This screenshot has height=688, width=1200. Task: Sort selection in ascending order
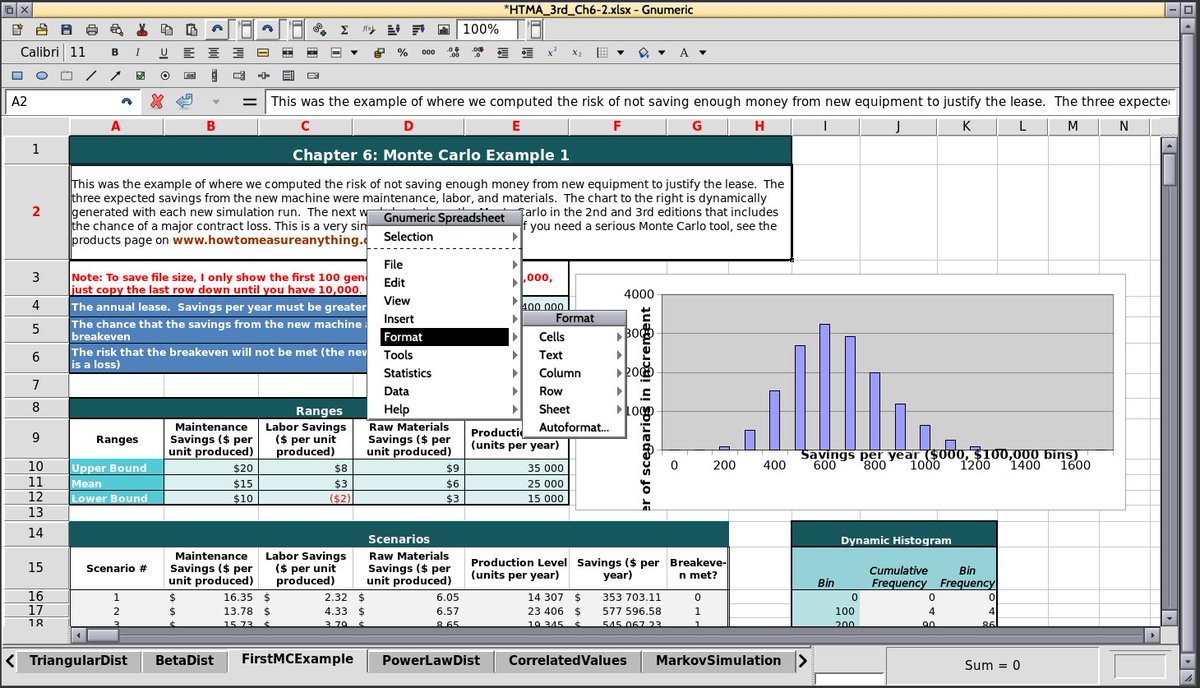[x=394, y=29]
